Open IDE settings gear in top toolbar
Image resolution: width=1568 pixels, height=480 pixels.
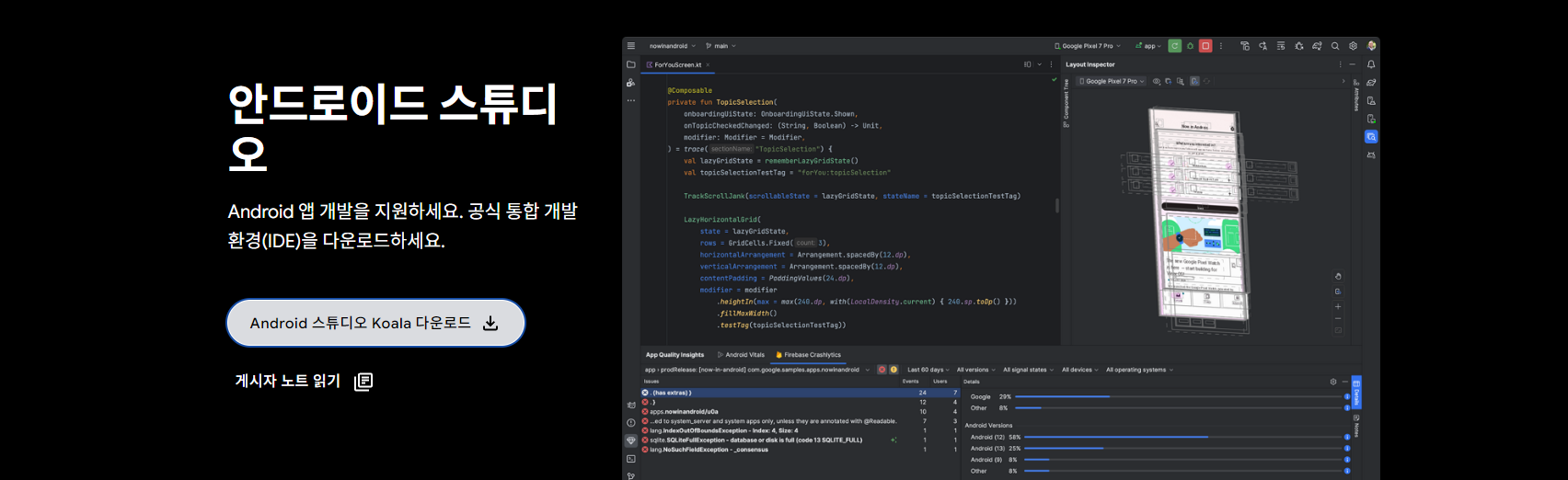click(1353, 46)
